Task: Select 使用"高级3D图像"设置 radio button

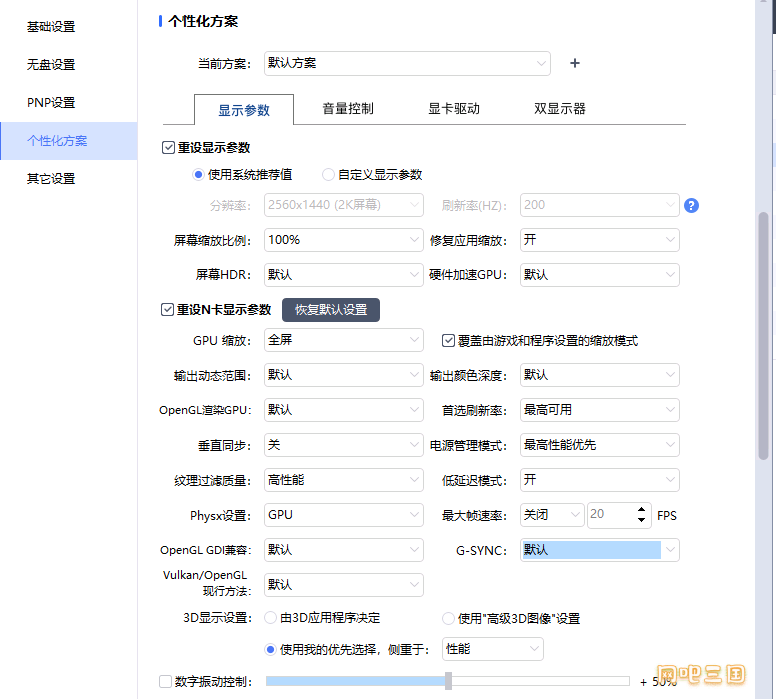Action: coord(448,618)
